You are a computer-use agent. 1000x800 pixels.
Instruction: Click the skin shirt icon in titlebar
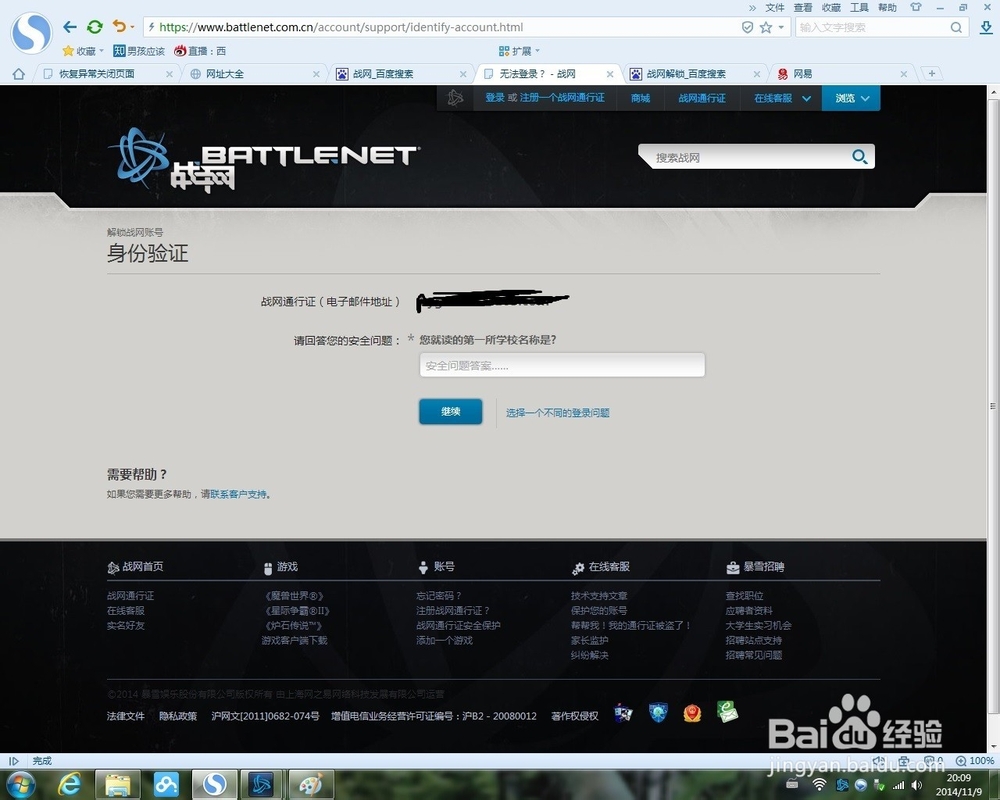click(x=916, y=8)
